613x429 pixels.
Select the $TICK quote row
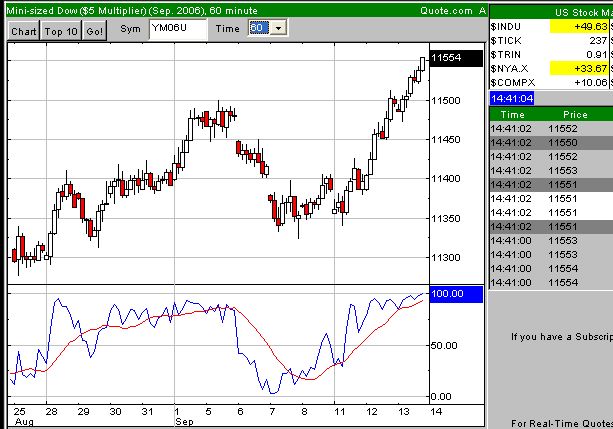(551, 41)
